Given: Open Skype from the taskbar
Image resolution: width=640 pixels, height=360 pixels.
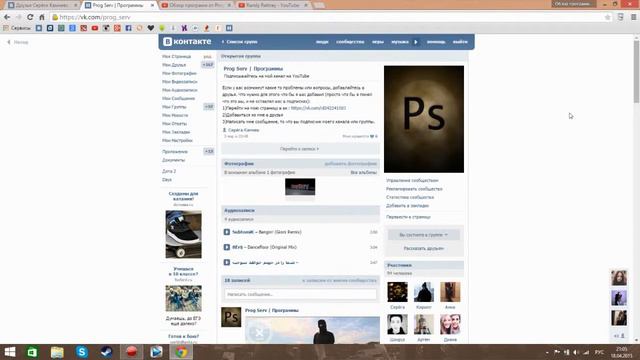Looking at the screenshot, I should pyautogui.click(x=82, y=352).
